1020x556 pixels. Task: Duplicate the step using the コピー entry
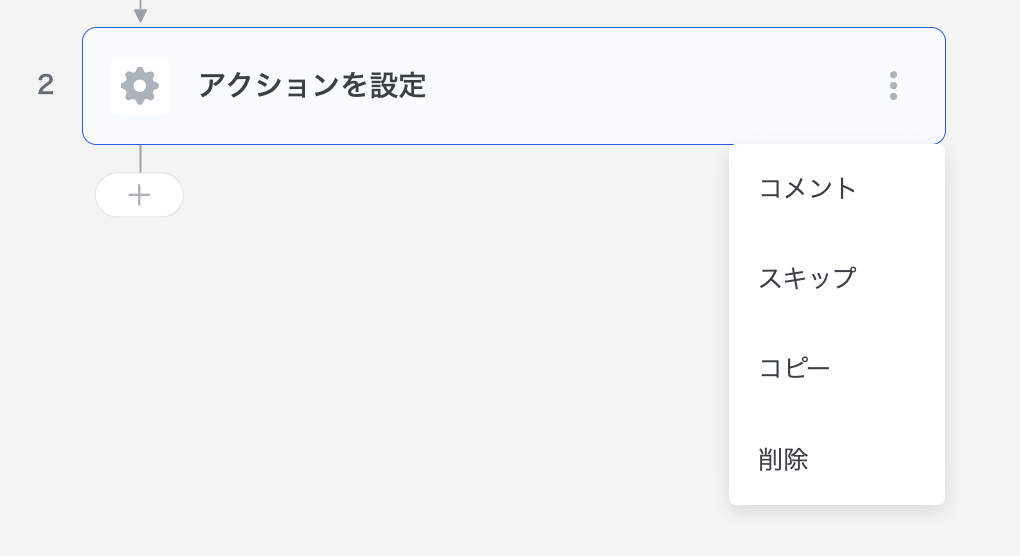point(794,368)
